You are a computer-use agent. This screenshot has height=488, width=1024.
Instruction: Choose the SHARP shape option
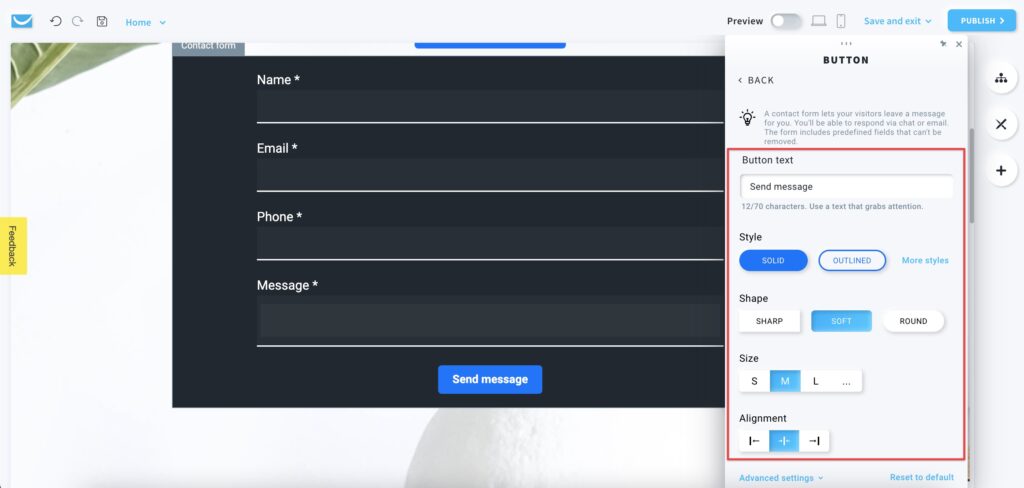(x=769, y=321)
